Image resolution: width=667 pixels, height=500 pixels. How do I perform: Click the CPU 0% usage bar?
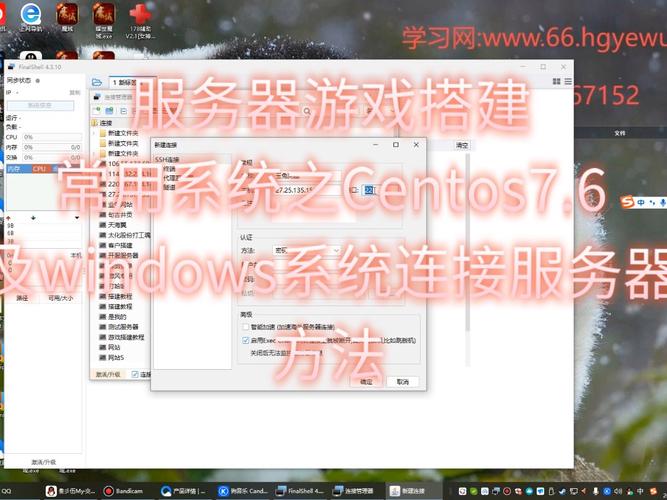point(52,137)
